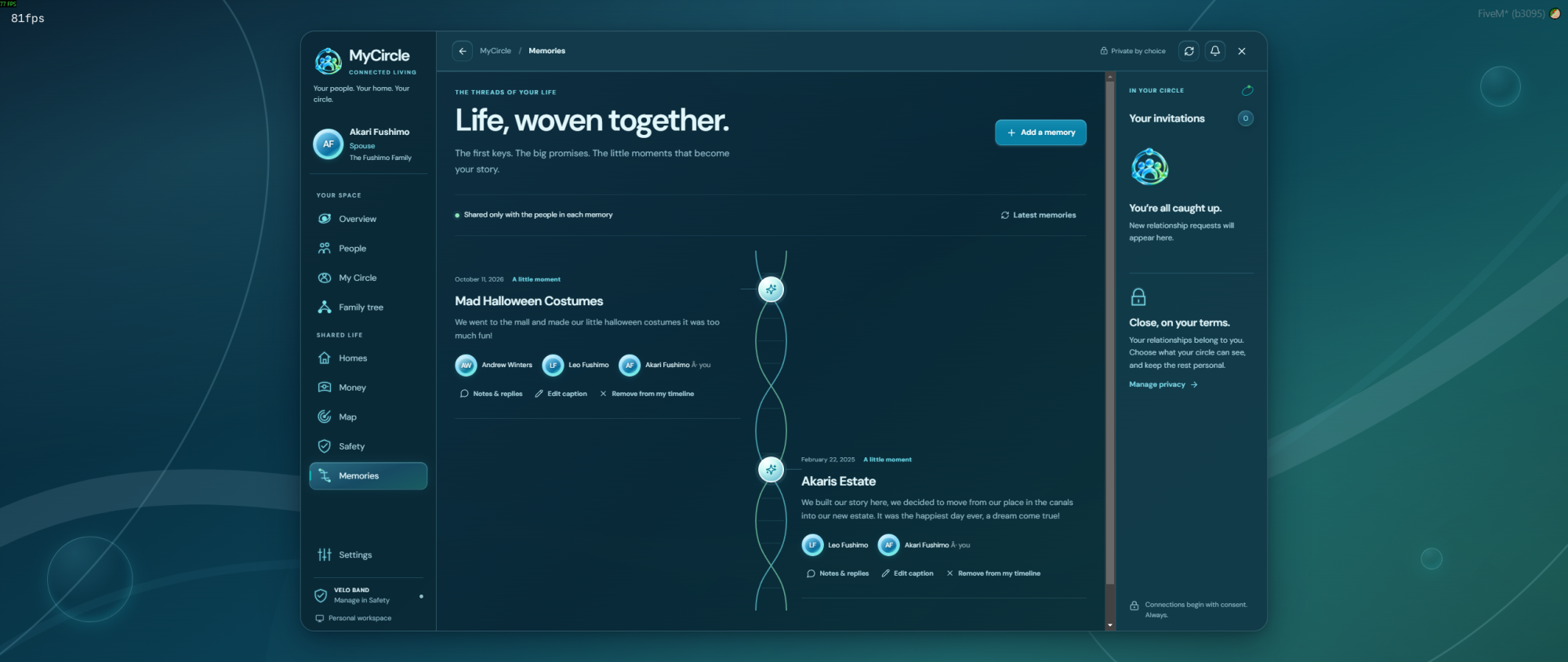Click A little moment tag on Halloween memory
This screenshot has width=1568, height=662.
point(536,279)
